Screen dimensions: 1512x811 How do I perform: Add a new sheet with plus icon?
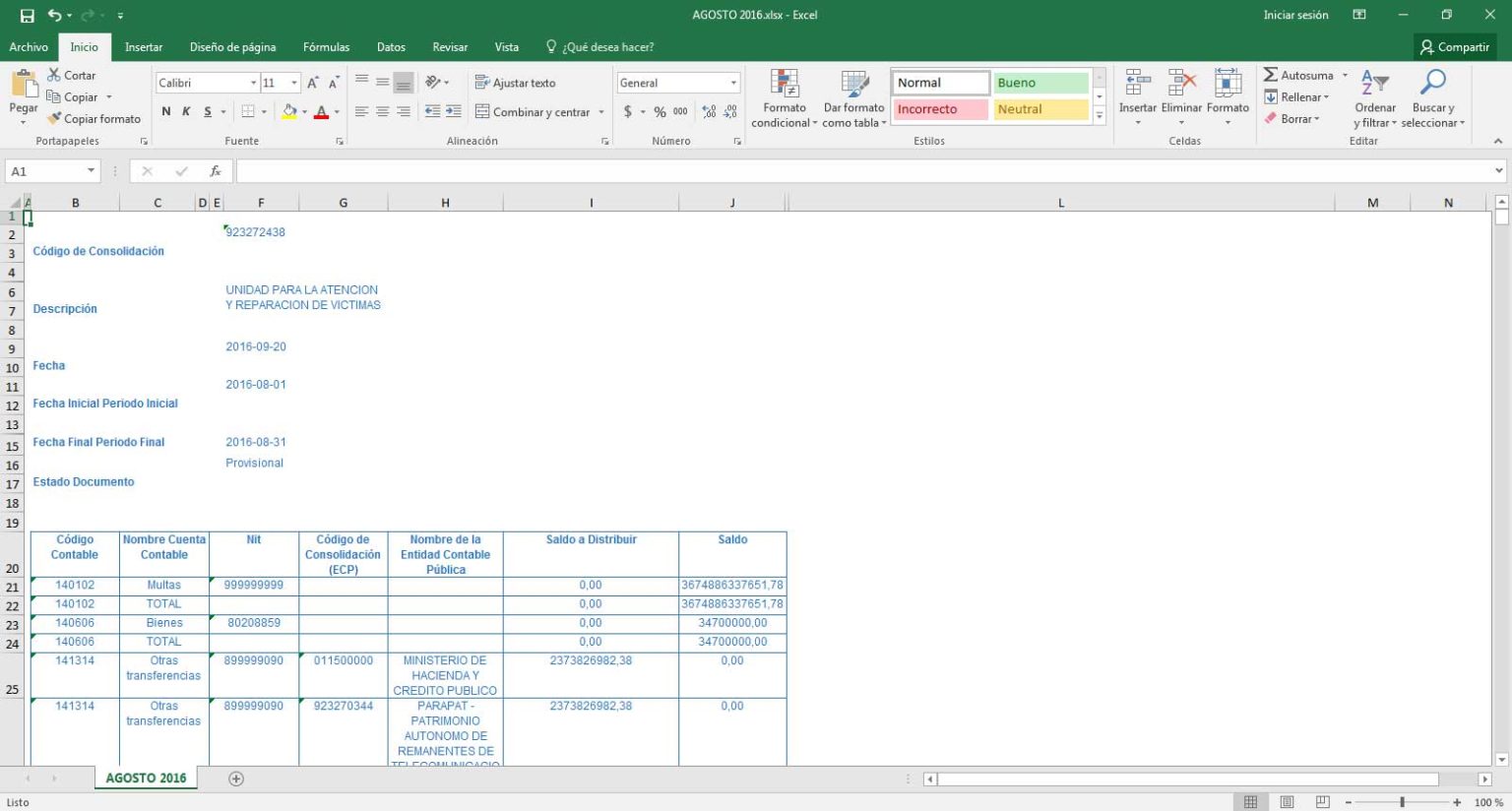tap(236, 779)
